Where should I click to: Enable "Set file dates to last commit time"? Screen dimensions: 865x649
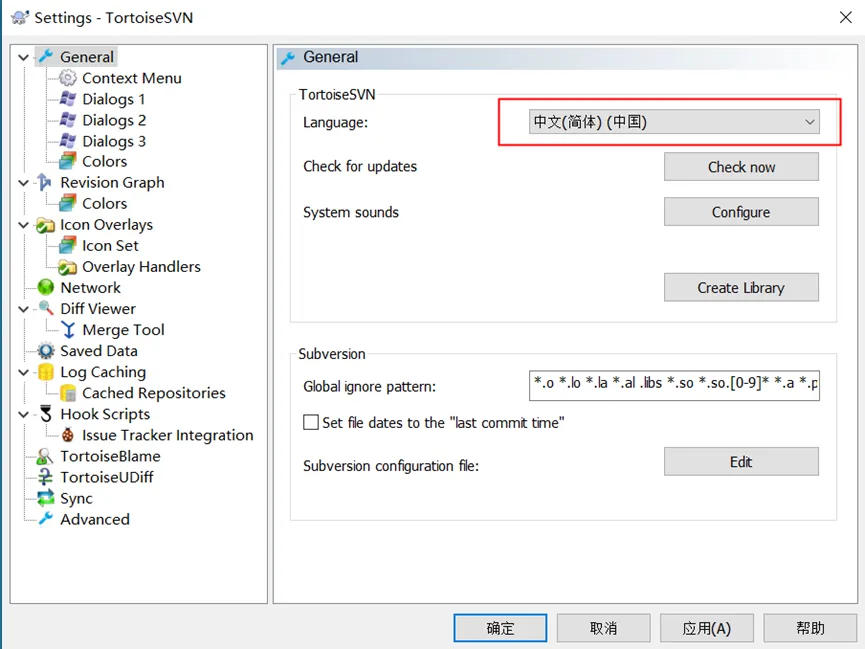[x=311, y=422]
